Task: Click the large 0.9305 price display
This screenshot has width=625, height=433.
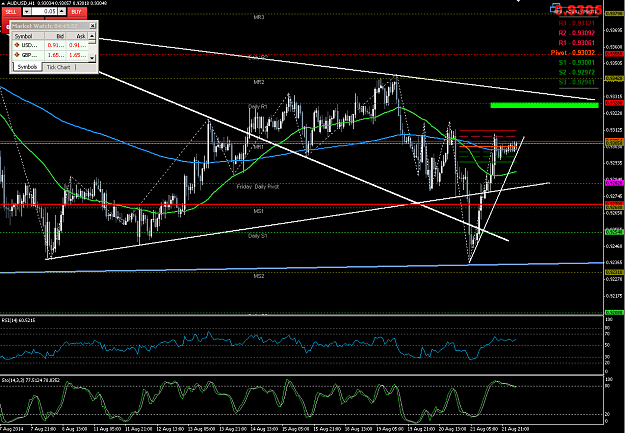Action: point(578,10)
